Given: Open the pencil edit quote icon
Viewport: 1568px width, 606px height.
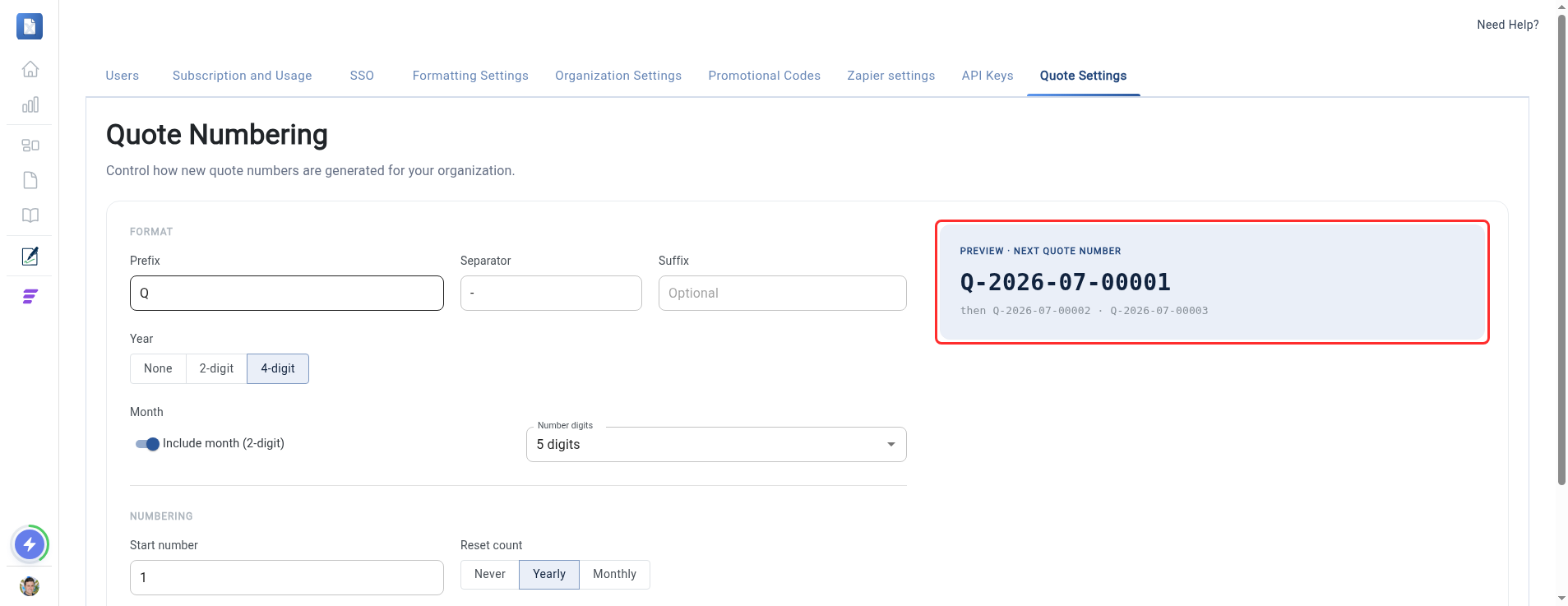Looking at the screenshot, I should coord(30,257).
